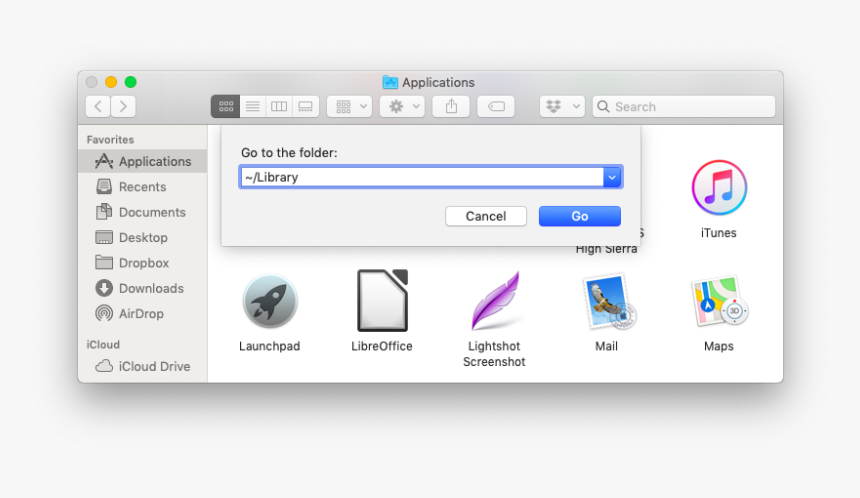Viewport: 860px width, 498px height.
Task: Click the Search field
Action: coord(683,106)
